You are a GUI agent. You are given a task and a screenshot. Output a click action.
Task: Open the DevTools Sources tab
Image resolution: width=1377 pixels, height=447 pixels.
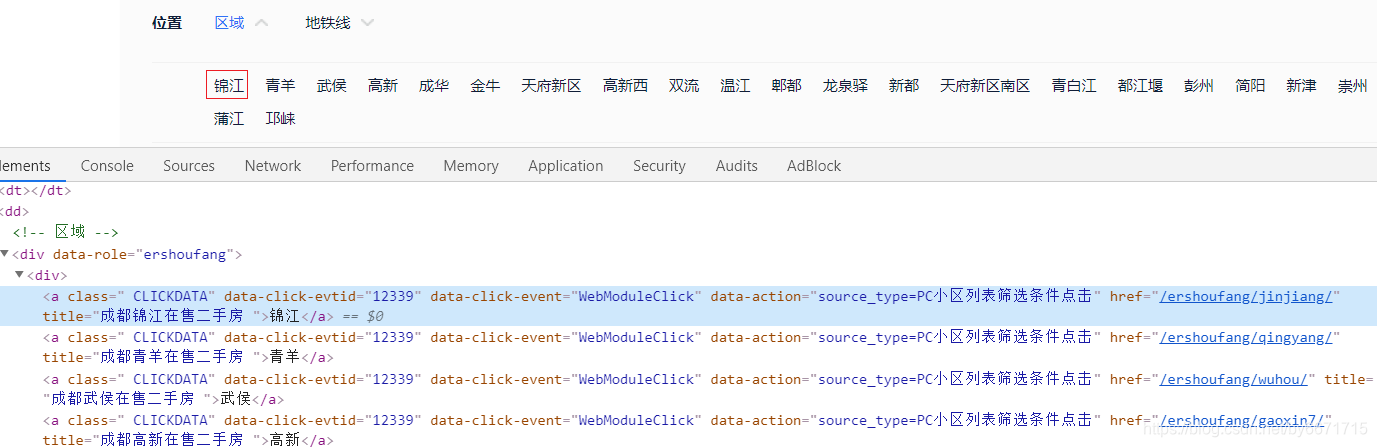(189, 166)
